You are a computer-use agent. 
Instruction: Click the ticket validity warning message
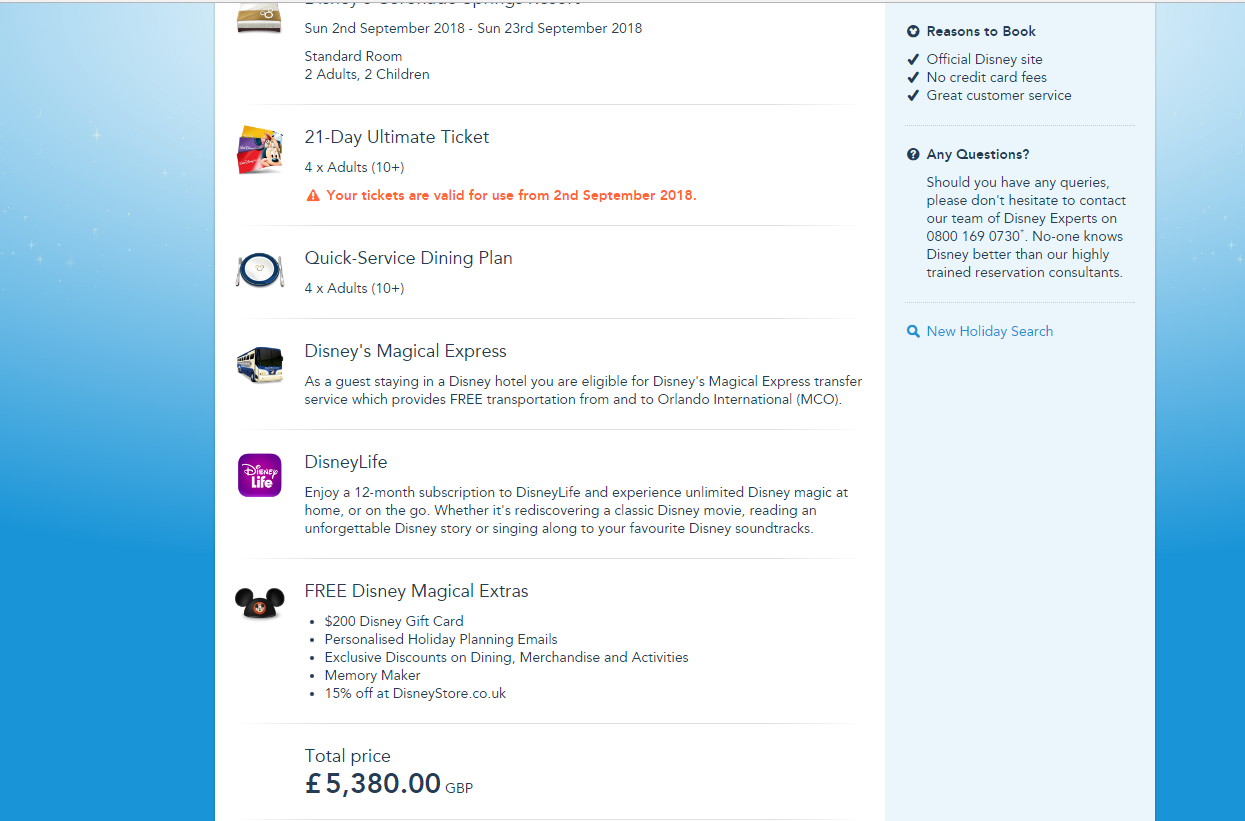pyautogui.click(x=511, y=196)
